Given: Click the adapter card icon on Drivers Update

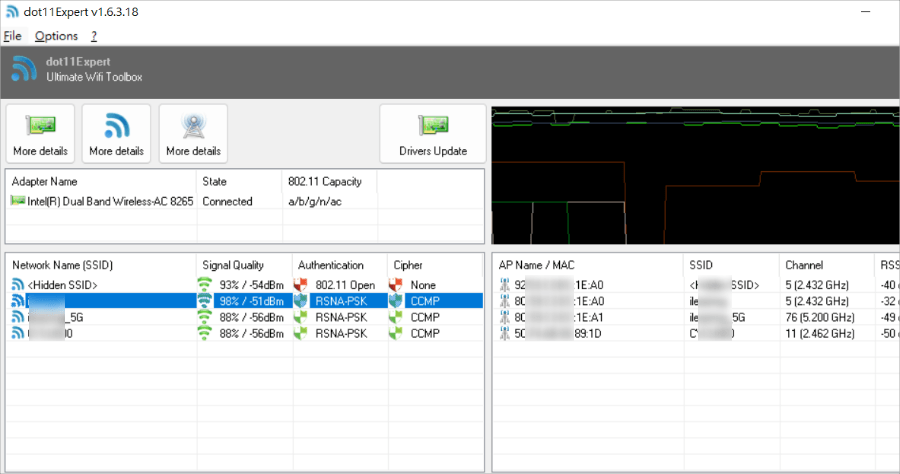Looking at the screenshot, I should (433, 125).
